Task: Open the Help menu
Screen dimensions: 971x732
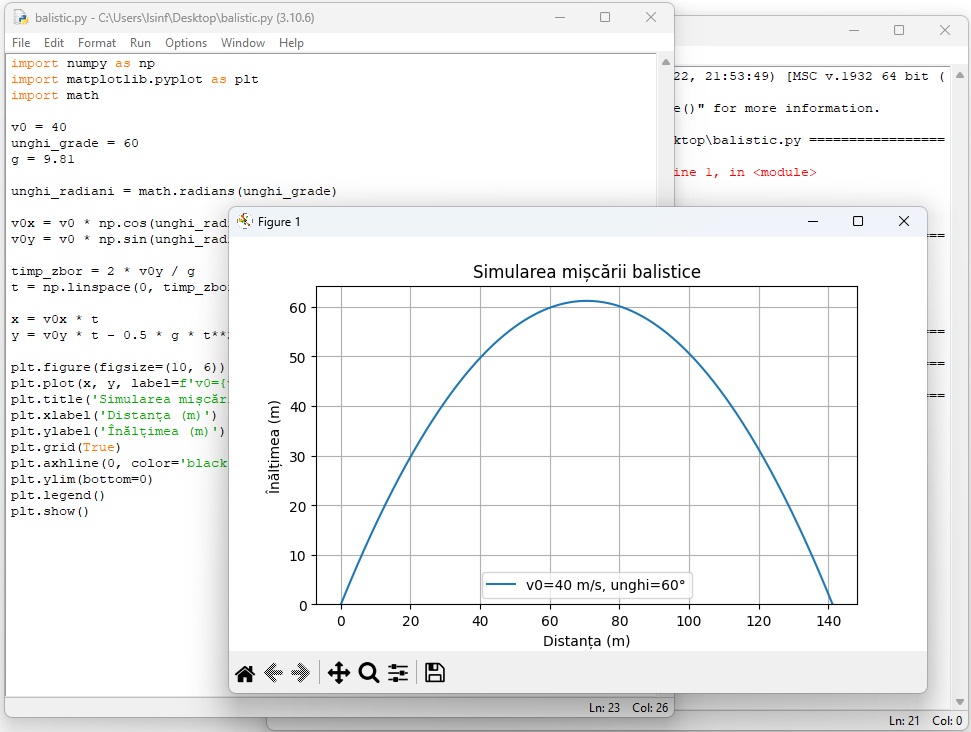Action: [291, 43]
